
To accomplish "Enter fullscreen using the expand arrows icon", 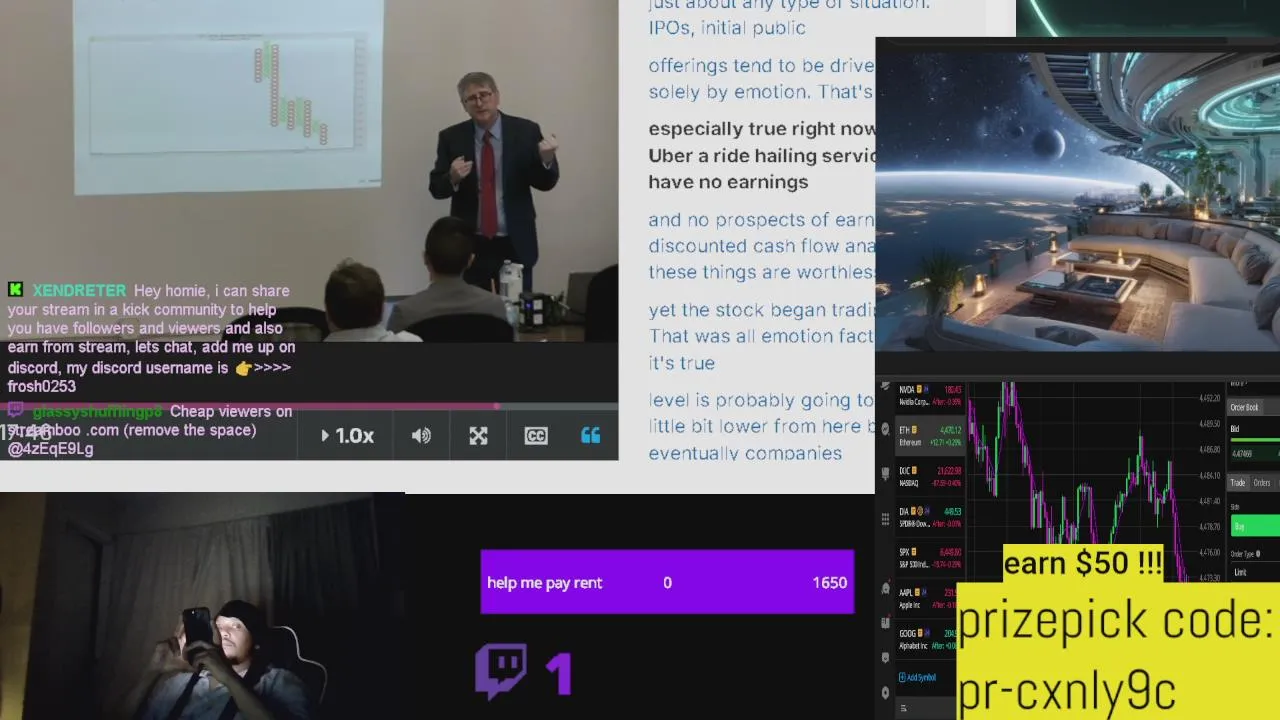I will (x=478, y=436).
